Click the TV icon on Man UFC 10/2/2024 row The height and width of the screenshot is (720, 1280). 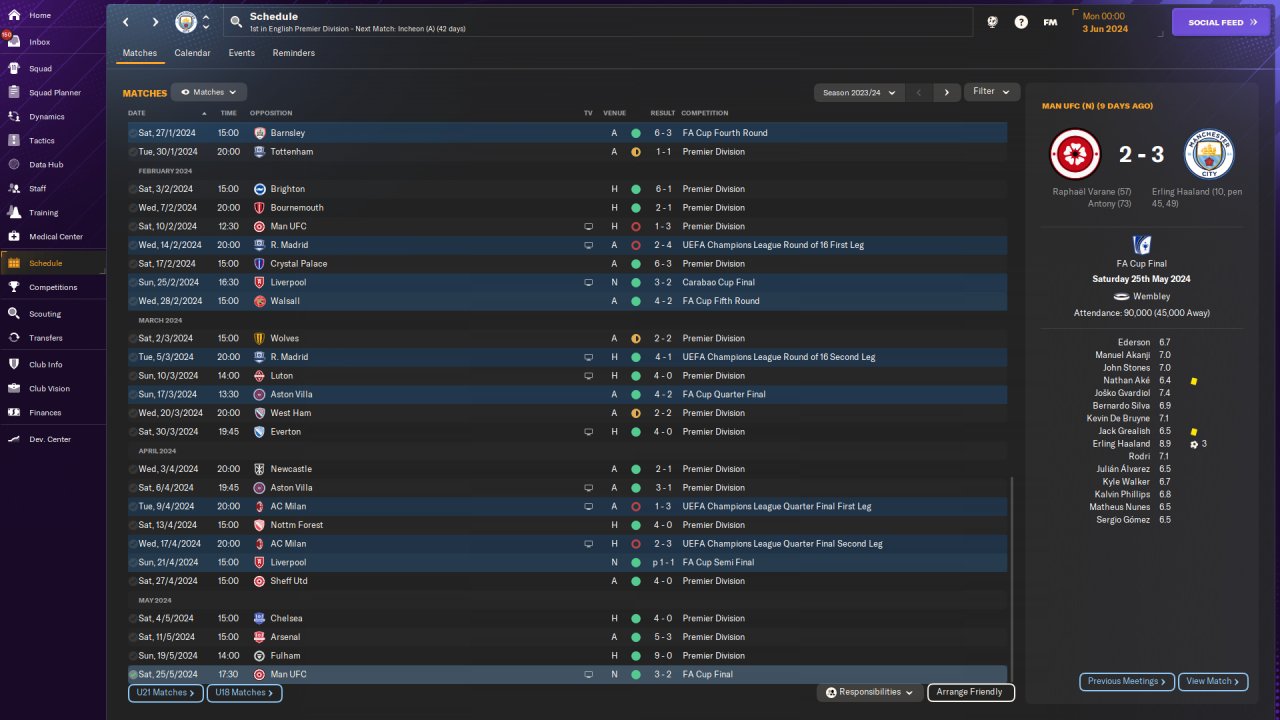tap(588, 226)
